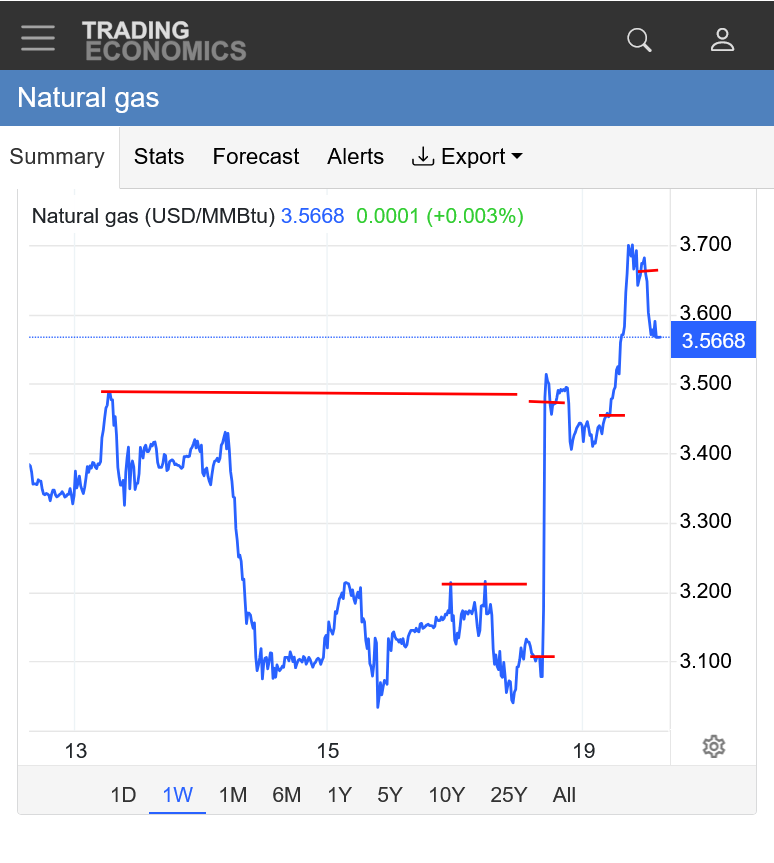This screenshot has height=863, width=774.
Task: Show the 10Y chart range
Action: (x=446, y=795)
